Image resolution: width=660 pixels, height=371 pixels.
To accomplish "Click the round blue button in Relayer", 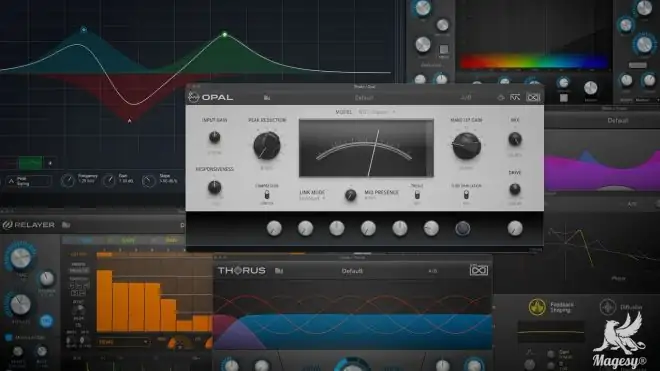I will pos(46,321).
